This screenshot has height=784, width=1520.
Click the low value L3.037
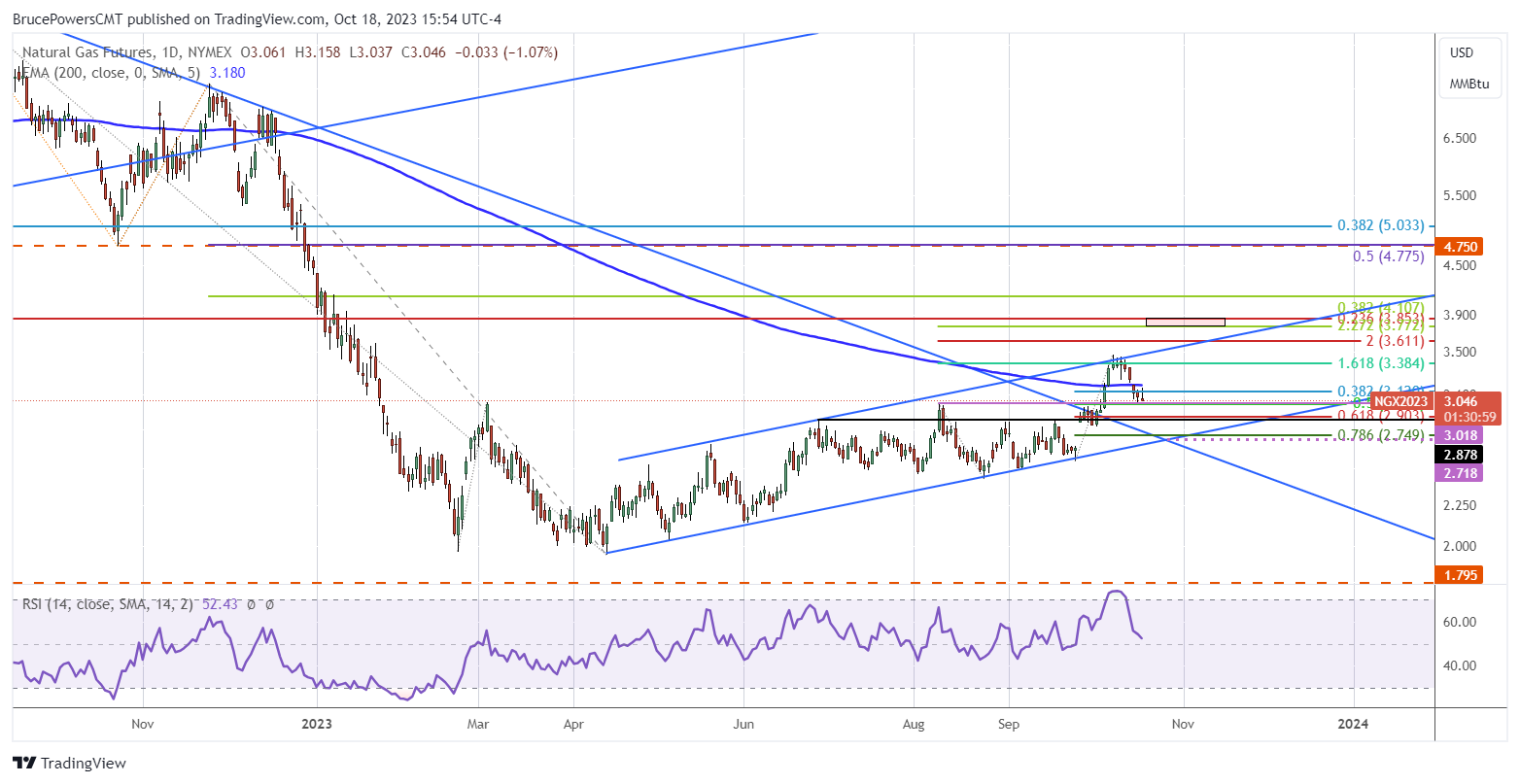click(369, 52)
